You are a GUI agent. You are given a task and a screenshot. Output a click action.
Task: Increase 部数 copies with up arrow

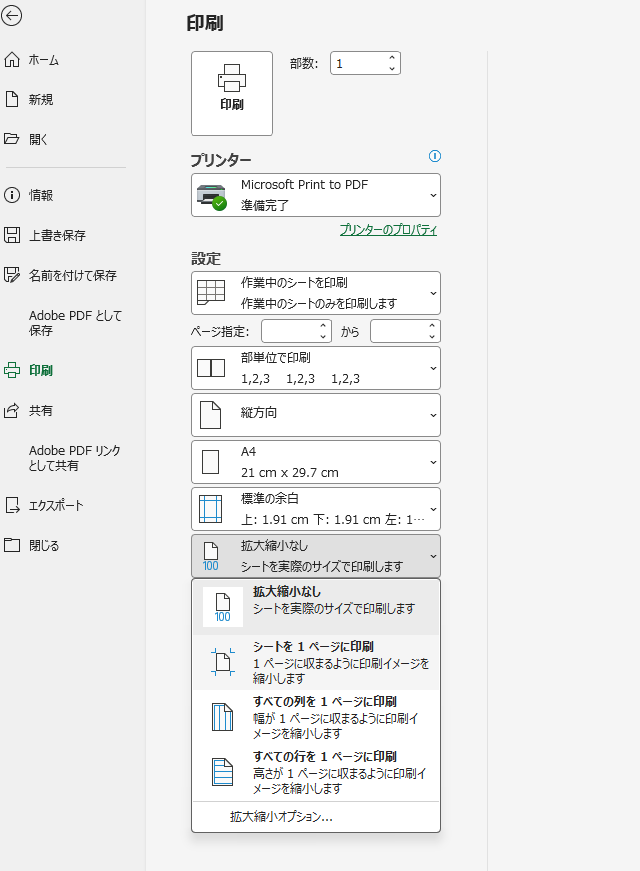coord(392,58)
